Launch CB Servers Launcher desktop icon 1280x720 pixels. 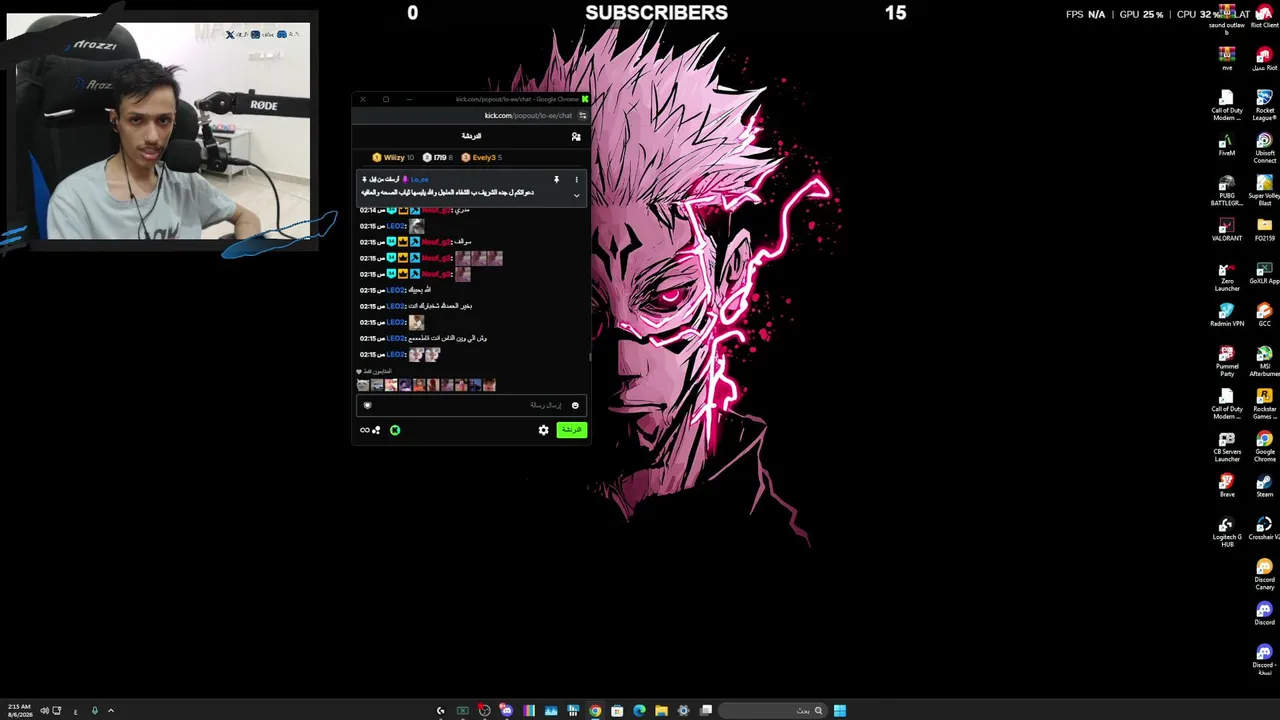[1227, 448]
